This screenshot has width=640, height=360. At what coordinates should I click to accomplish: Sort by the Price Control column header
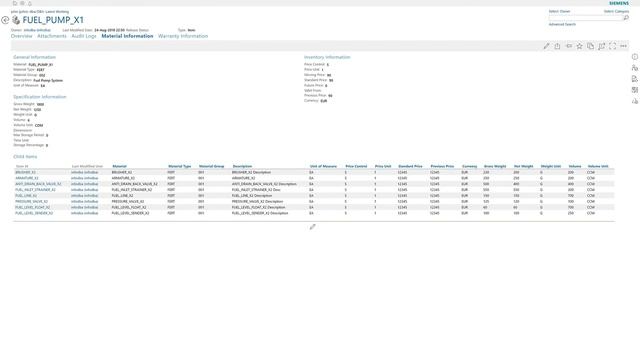coord(356,167)
